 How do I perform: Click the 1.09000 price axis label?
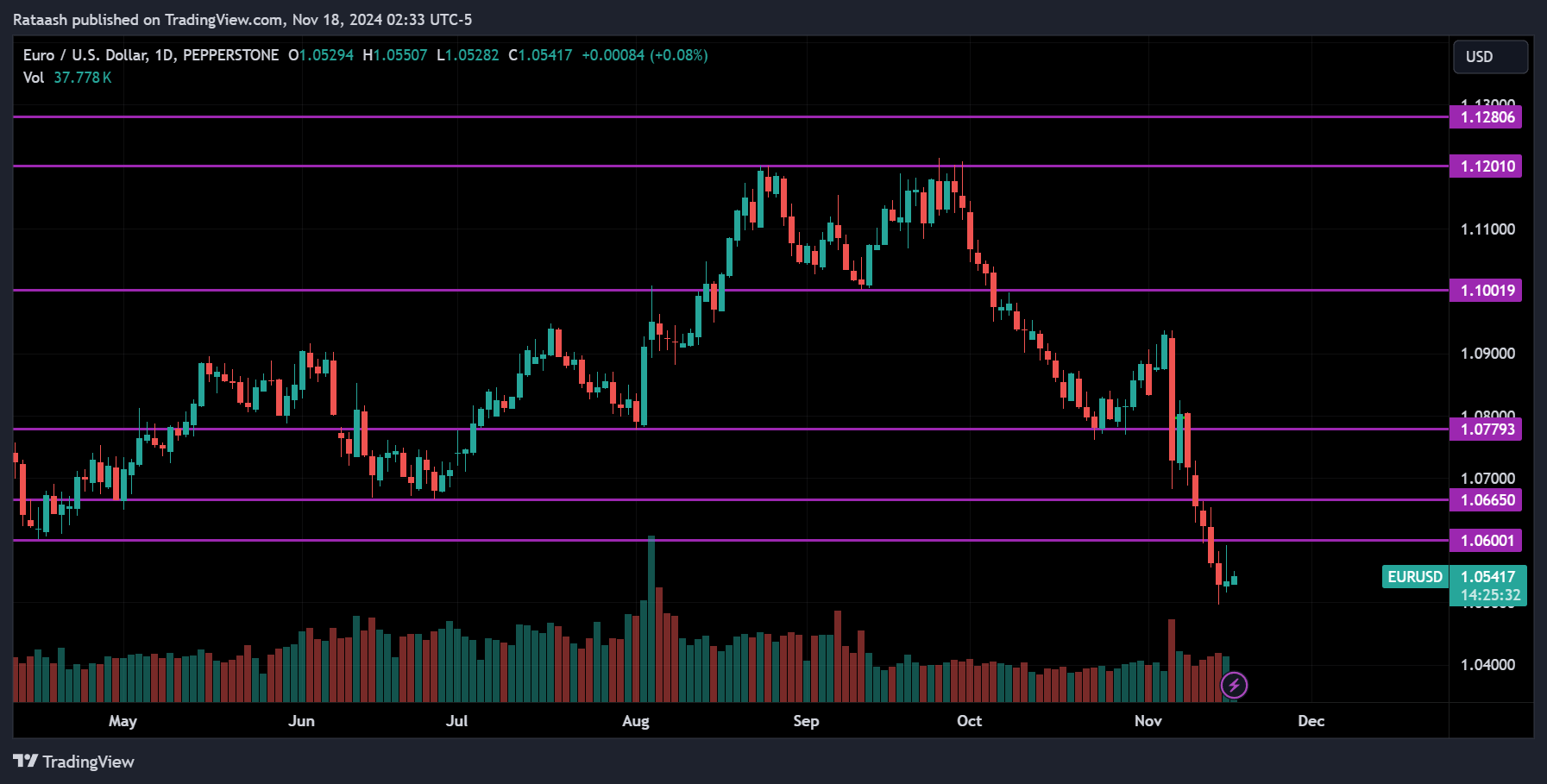(1487, 354)
